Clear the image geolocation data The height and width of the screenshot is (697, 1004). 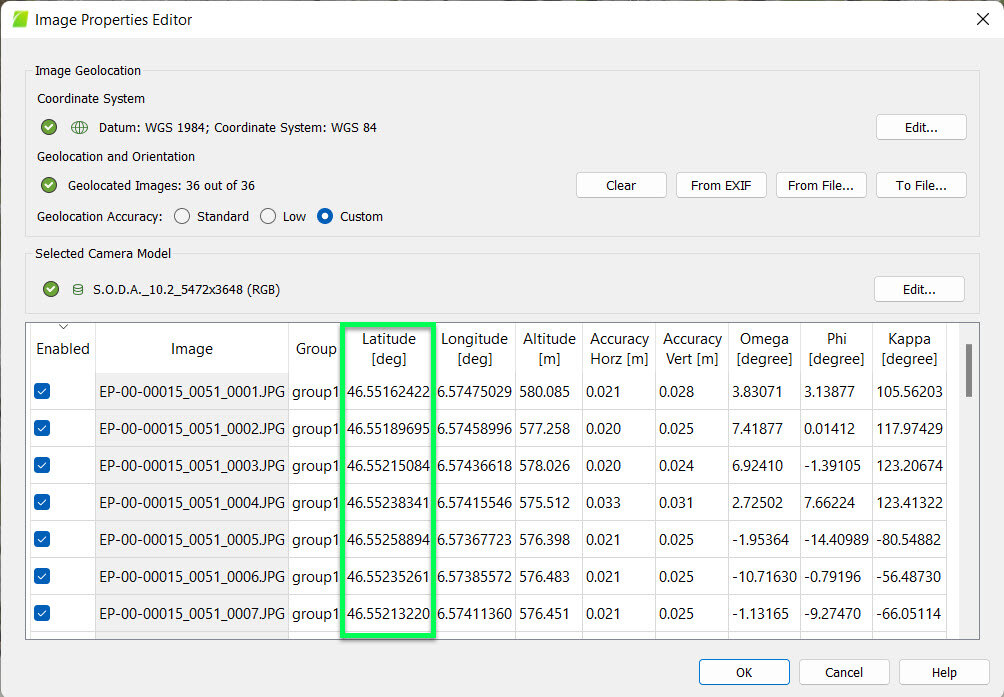tap(620, 184)
